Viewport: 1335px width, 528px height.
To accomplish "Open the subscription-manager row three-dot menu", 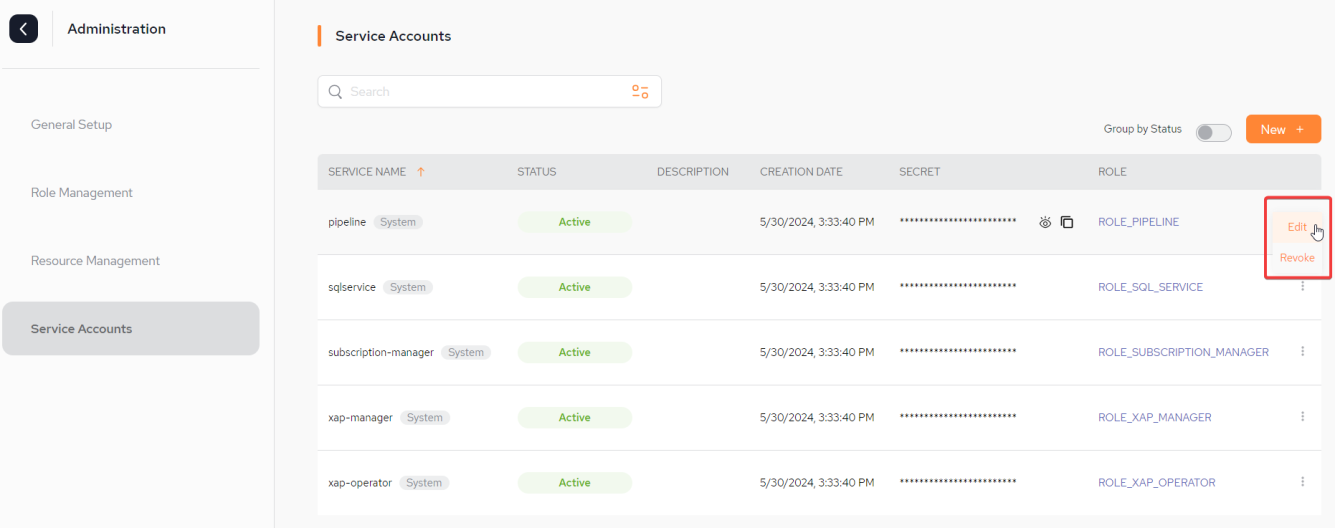I will [x=1302, y=352].
